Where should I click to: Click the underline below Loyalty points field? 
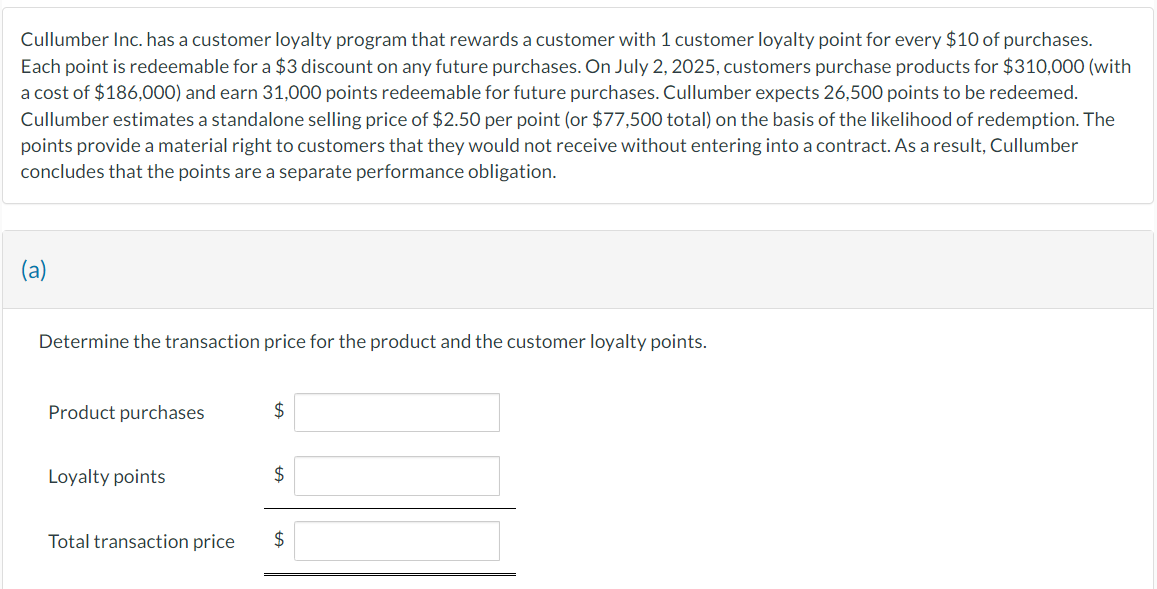390,507
